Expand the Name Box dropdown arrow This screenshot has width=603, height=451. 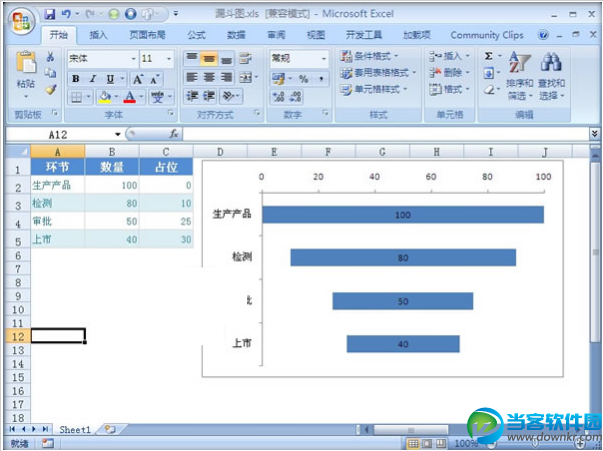pyautogui.click(x=118, y=134)
